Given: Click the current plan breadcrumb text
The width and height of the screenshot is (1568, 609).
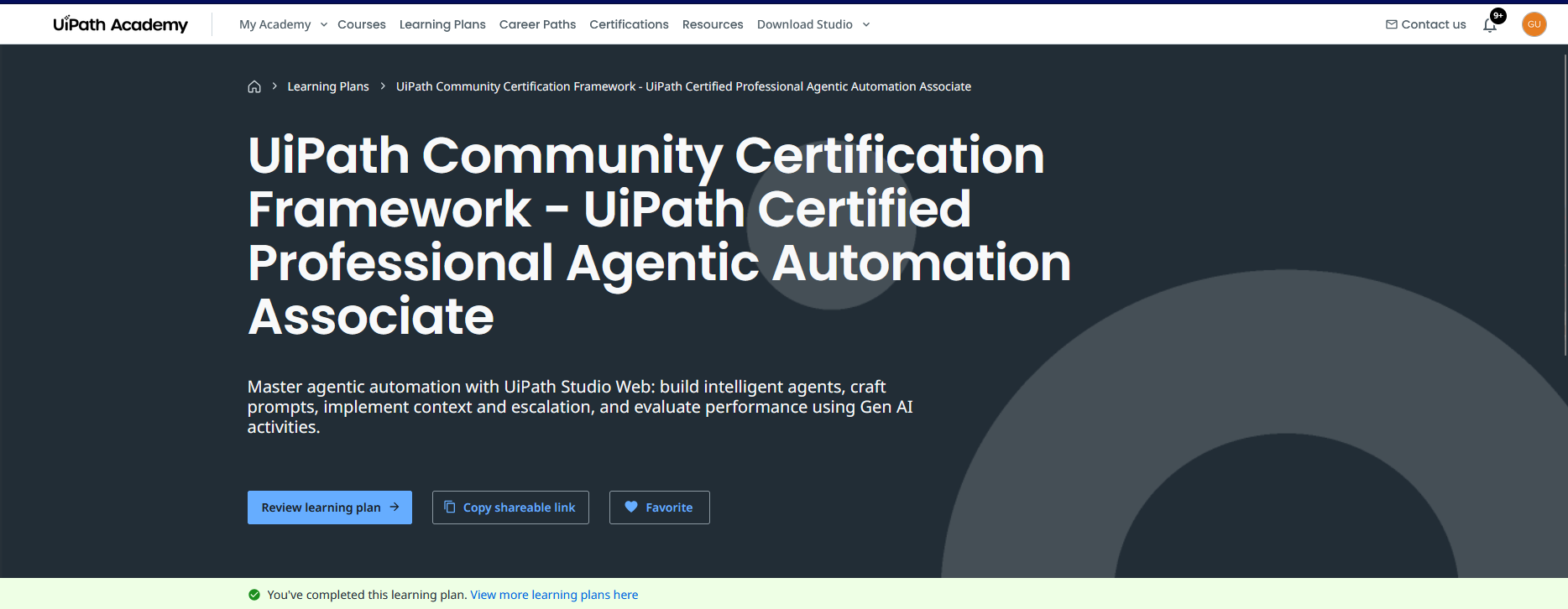Looking at the screenshot, I should coord(683,86).
